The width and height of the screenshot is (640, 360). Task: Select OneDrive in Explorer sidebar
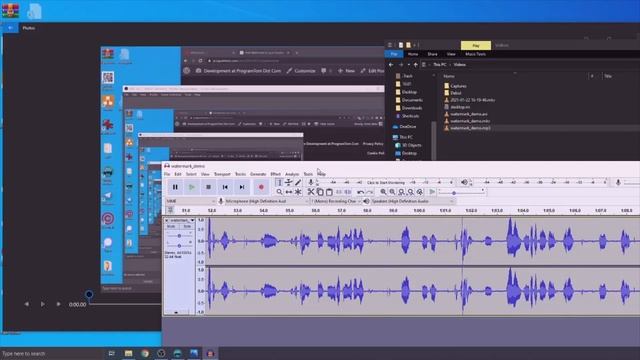tap(404, 127)
